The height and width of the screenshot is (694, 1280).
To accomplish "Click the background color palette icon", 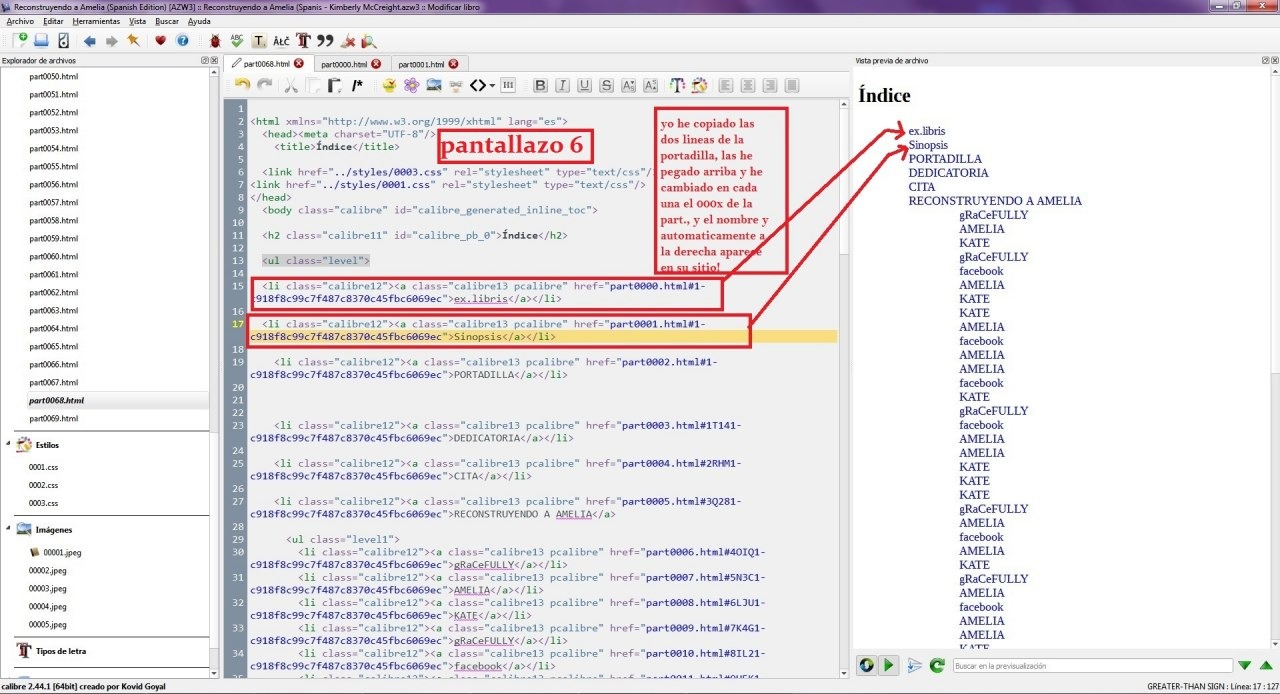I will click(699, 85).
